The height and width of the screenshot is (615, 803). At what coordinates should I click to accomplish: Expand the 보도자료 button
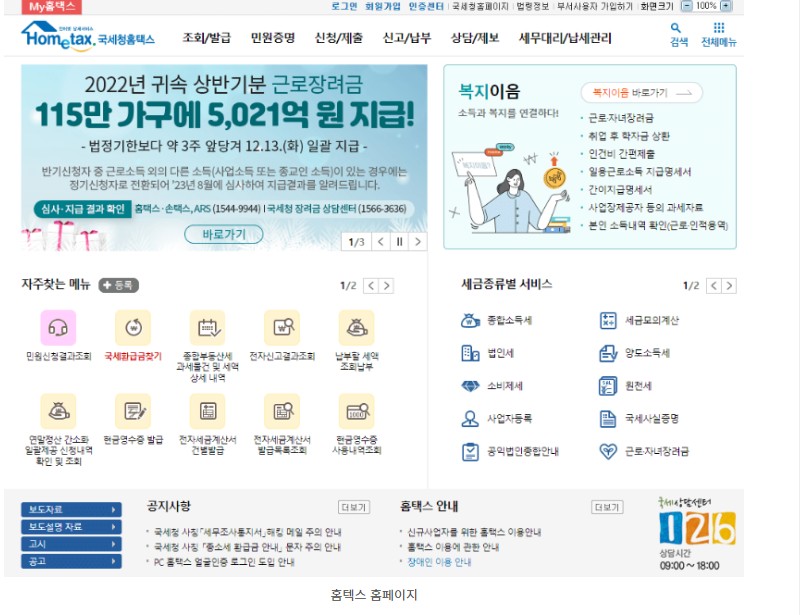pos(71,510)
